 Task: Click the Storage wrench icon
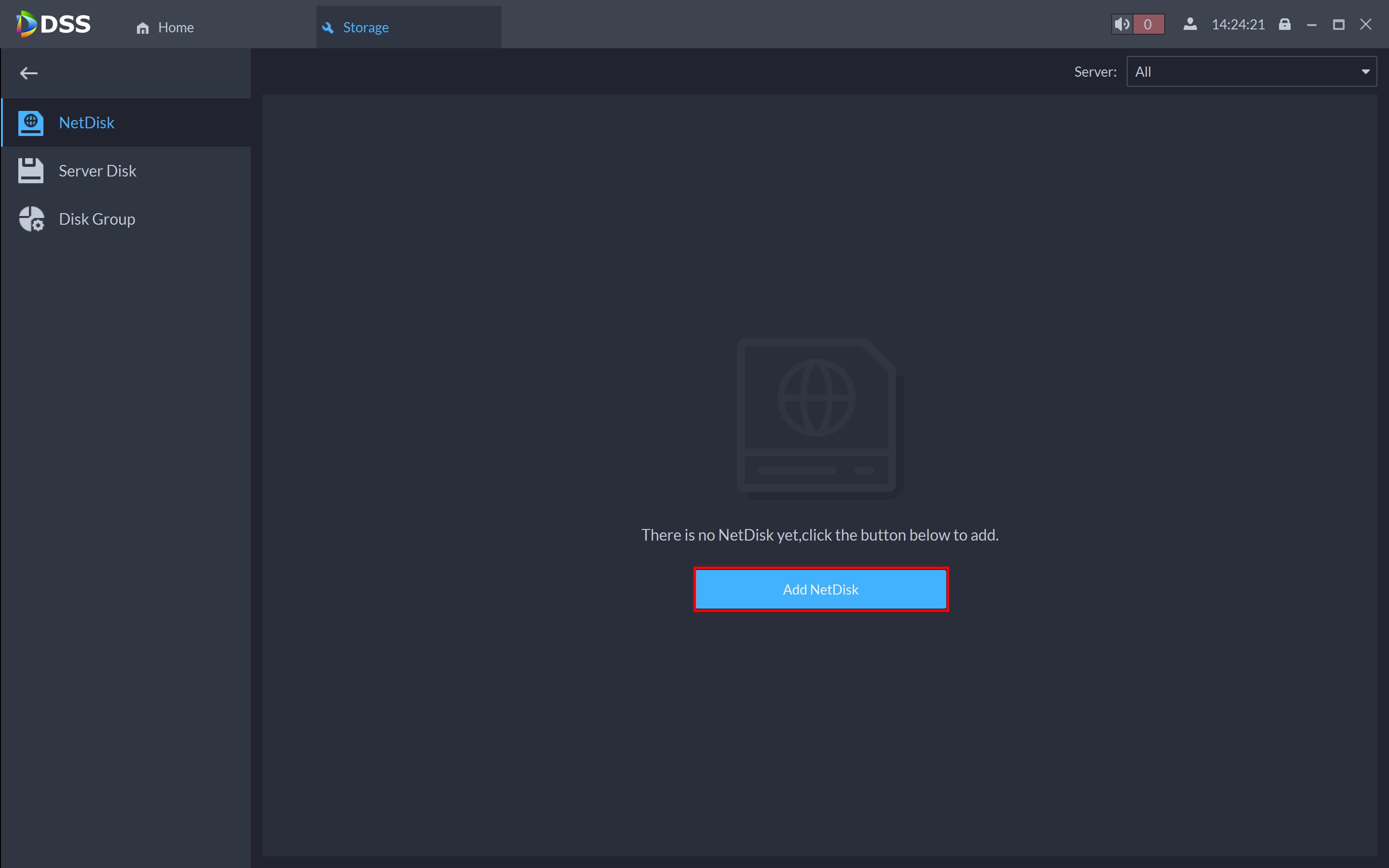(328, 27)
